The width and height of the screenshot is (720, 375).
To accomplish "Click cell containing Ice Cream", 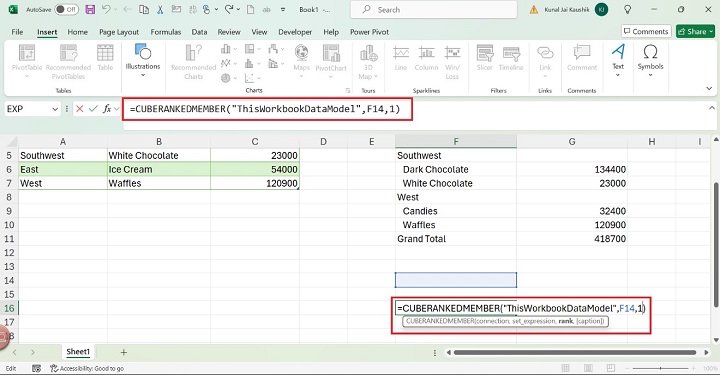I will [x=159, y=169].
